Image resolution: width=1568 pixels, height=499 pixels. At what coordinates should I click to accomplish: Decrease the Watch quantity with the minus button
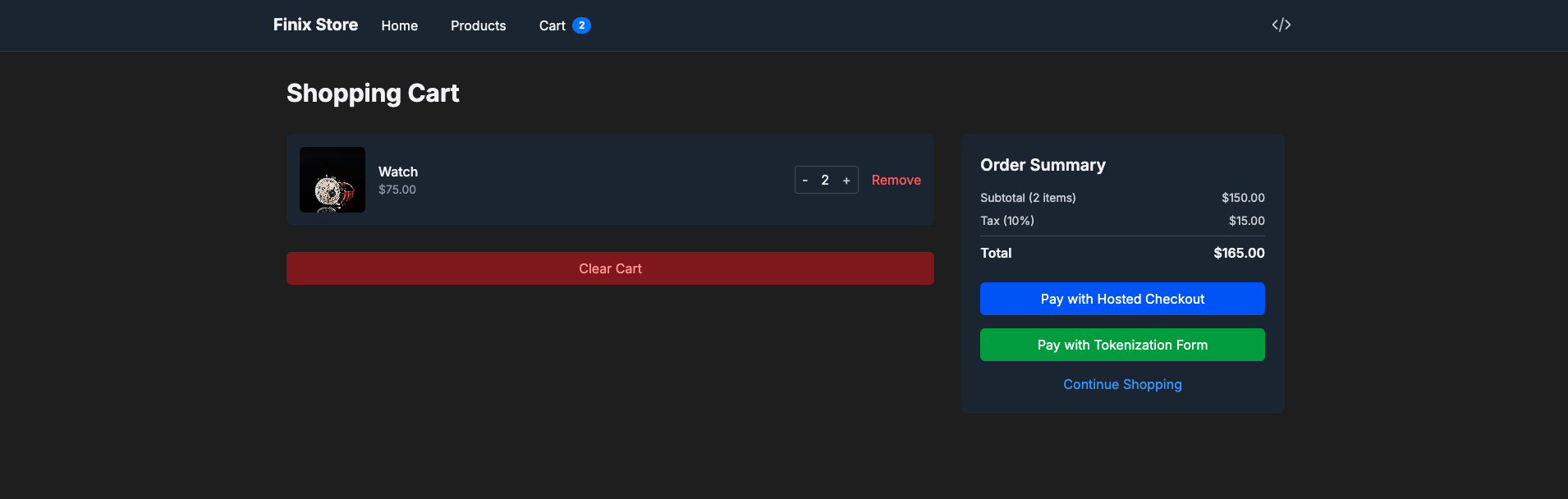click(x=805, y=180)
